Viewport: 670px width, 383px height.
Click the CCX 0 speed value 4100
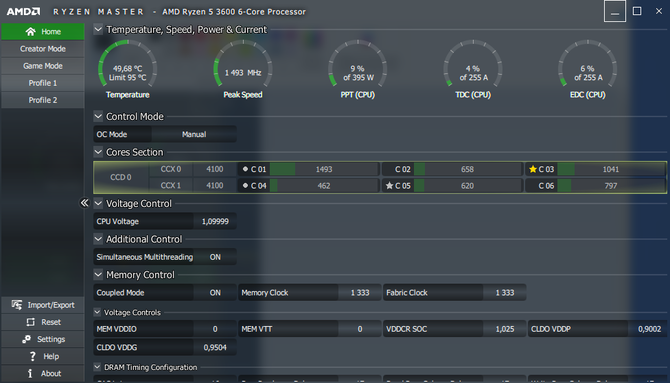click(215, 169)
